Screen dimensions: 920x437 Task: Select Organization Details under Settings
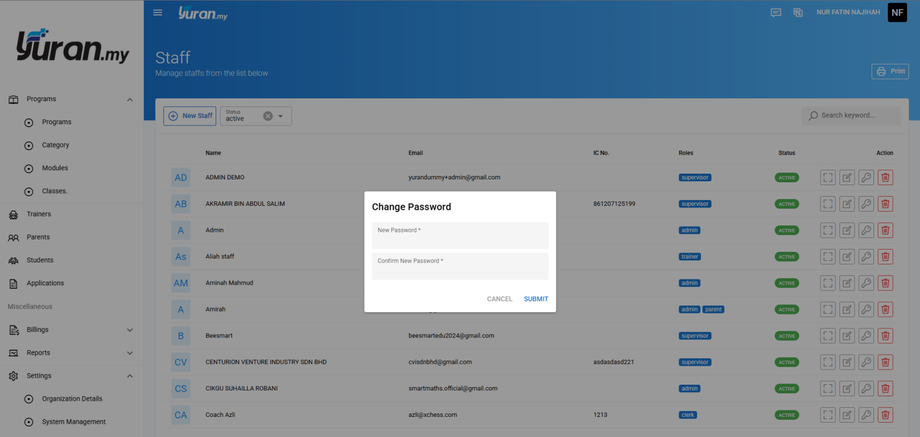coord(72,399)
